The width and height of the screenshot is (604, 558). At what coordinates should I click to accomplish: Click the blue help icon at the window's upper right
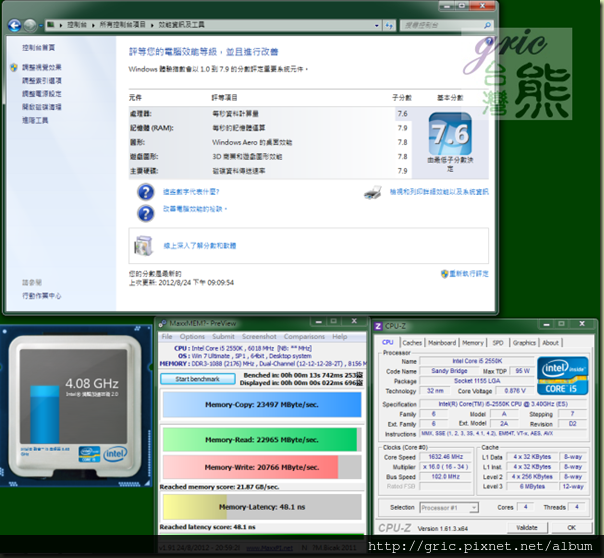tap(489, 41)
